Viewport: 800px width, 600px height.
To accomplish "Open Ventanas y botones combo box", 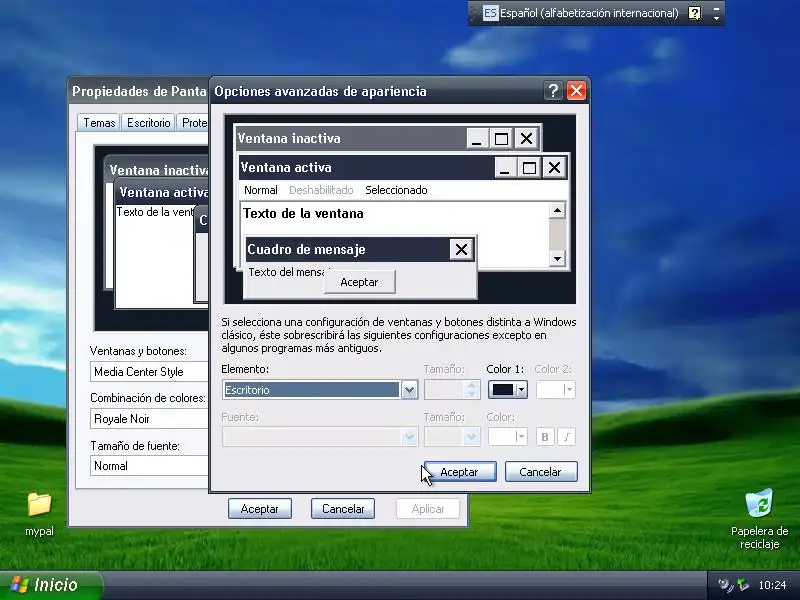I will tap(149, 372).
